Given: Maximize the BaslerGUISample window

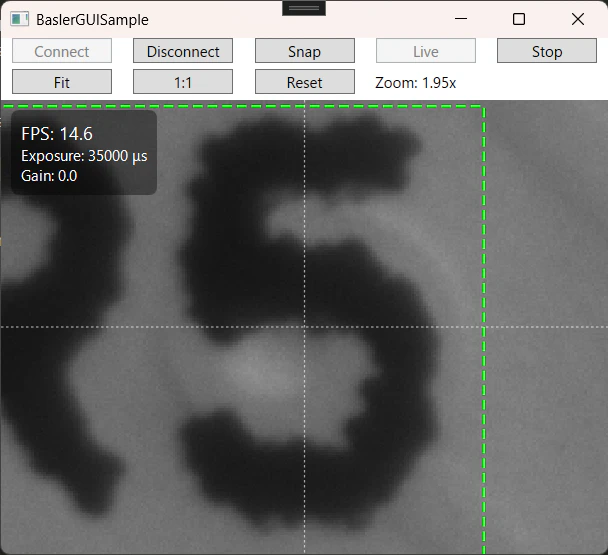Looking at the screenshot, I should (519, 19).
